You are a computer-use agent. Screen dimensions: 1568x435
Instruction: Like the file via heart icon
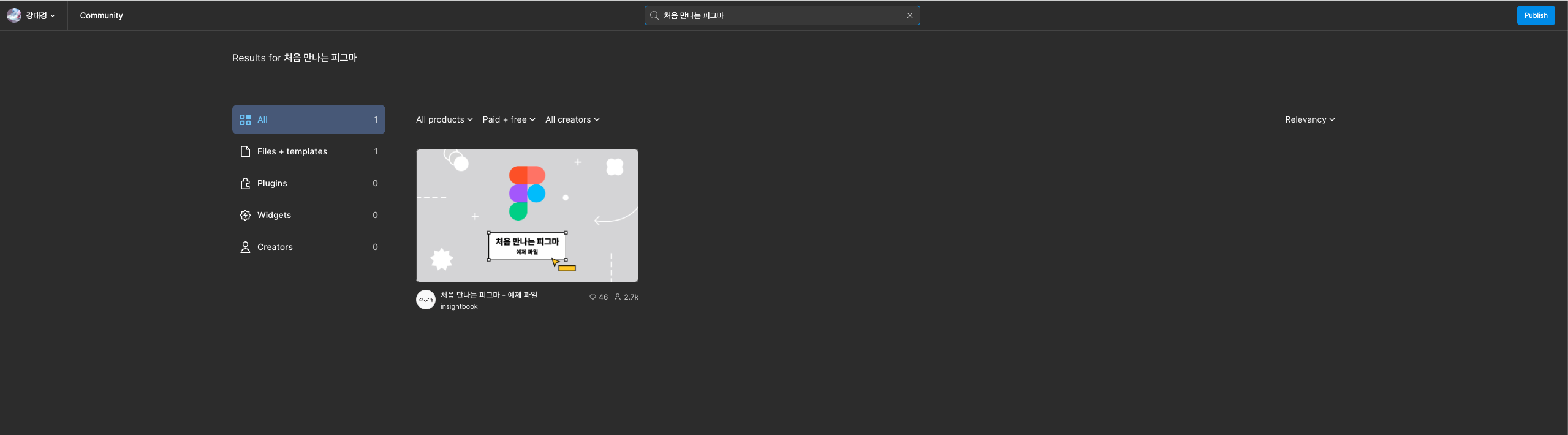pyautogui.click(x=593, y=297)
